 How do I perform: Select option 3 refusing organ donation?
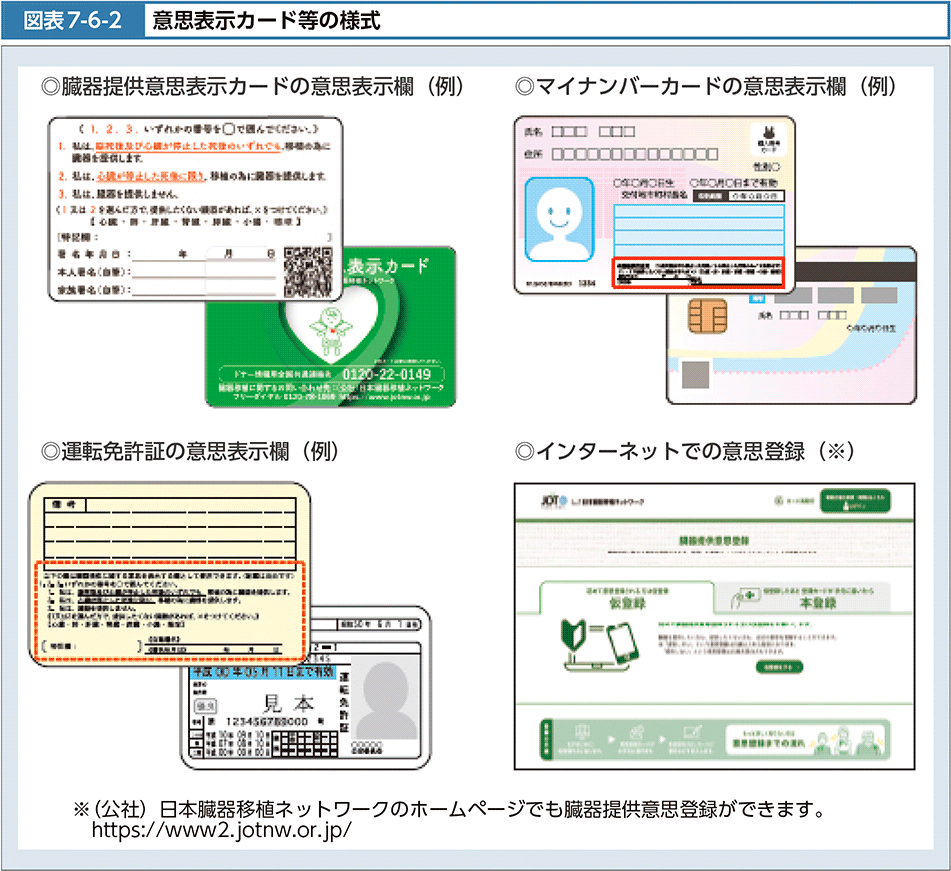coord(62,194)
